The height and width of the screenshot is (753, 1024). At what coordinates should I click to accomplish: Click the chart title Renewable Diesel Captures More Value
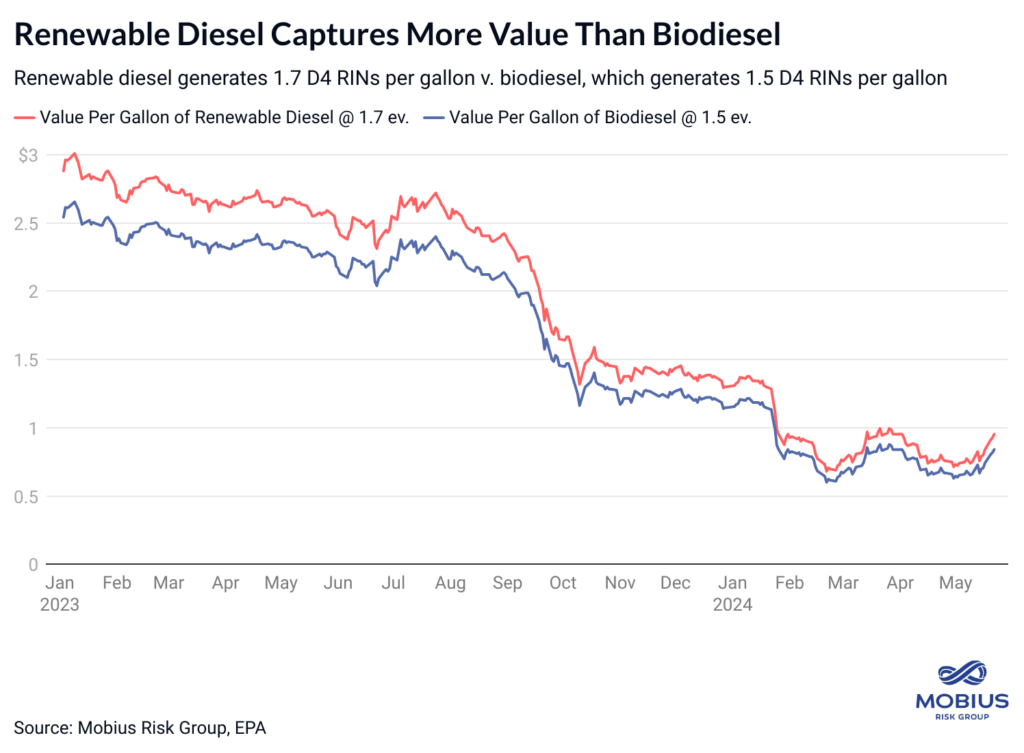pos(397,35)
